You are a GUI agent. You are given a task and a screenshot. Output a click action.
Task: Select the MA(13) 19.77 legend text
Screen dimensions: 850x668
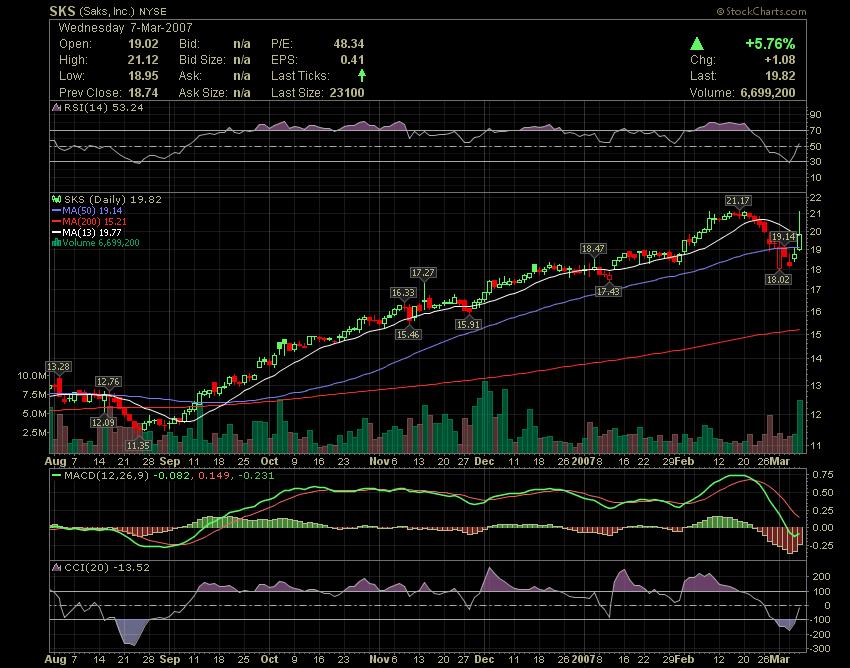[92, 232]
